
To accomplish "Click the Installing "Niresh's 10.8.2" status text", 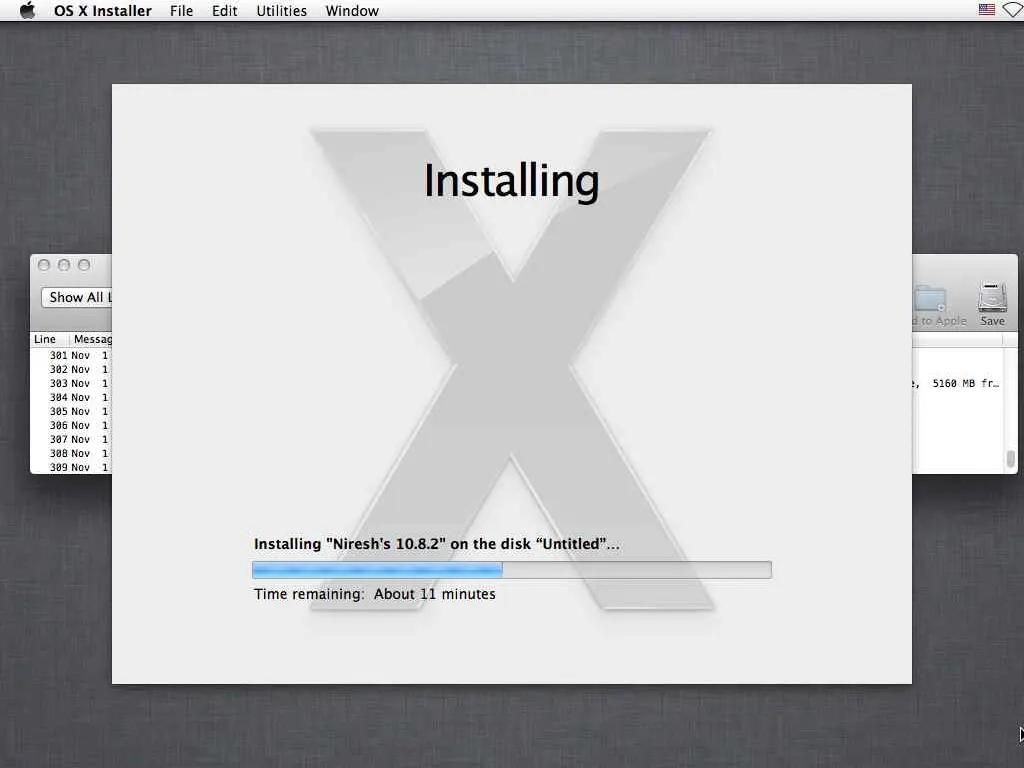I will click(x=436, y=544).
